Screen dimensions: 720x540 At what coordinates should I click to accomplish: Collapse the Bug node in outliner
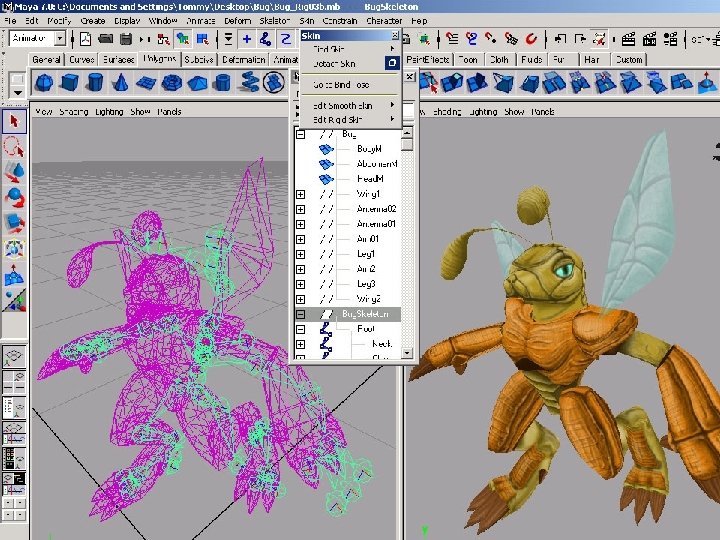click(300, 135)
